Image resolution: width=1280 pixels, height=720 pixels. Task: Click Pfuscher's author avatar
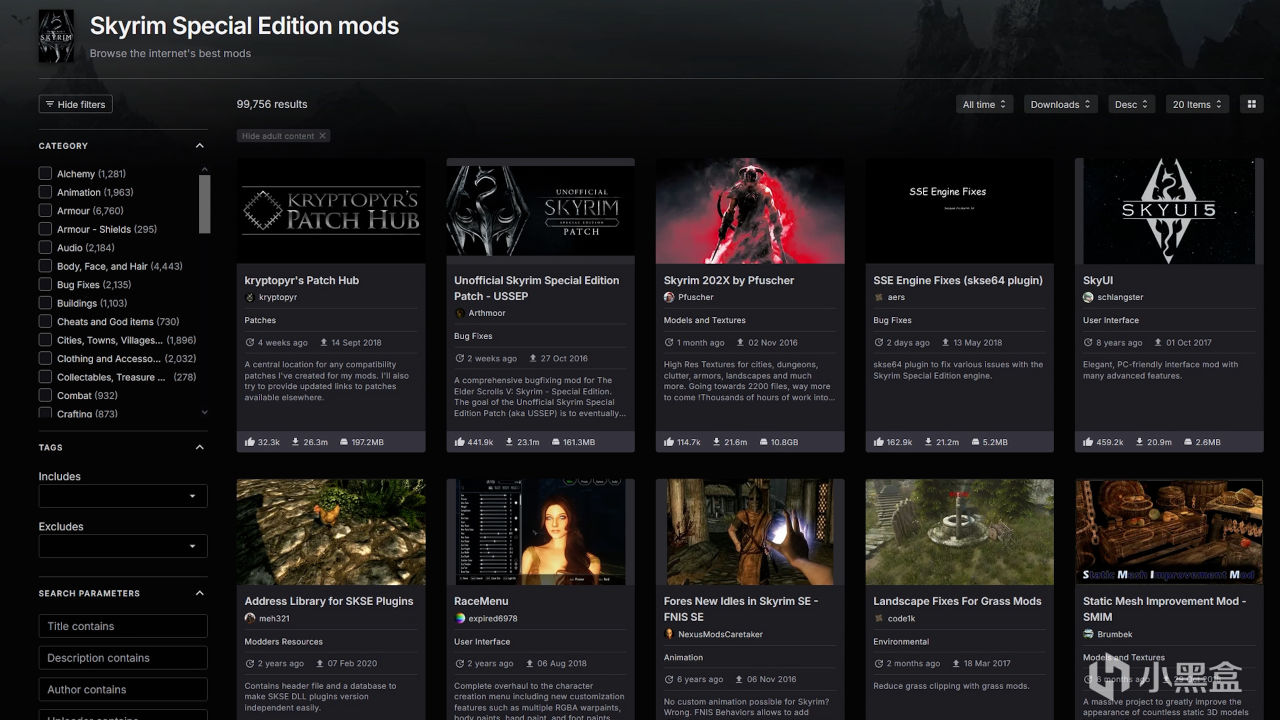pos(669,297)
